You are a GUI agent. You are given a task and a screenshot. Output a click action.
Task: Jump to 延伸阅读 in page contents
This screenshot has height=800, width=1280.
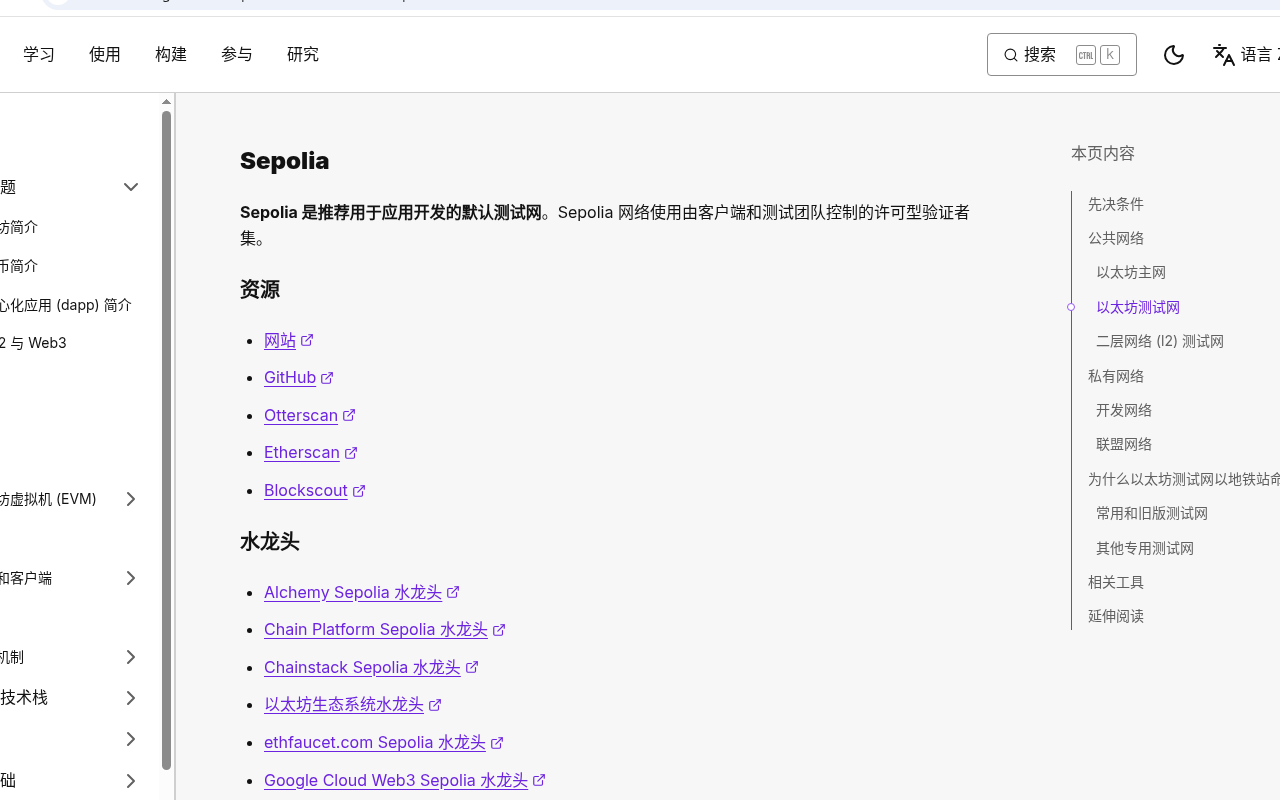pos(1116,616)
